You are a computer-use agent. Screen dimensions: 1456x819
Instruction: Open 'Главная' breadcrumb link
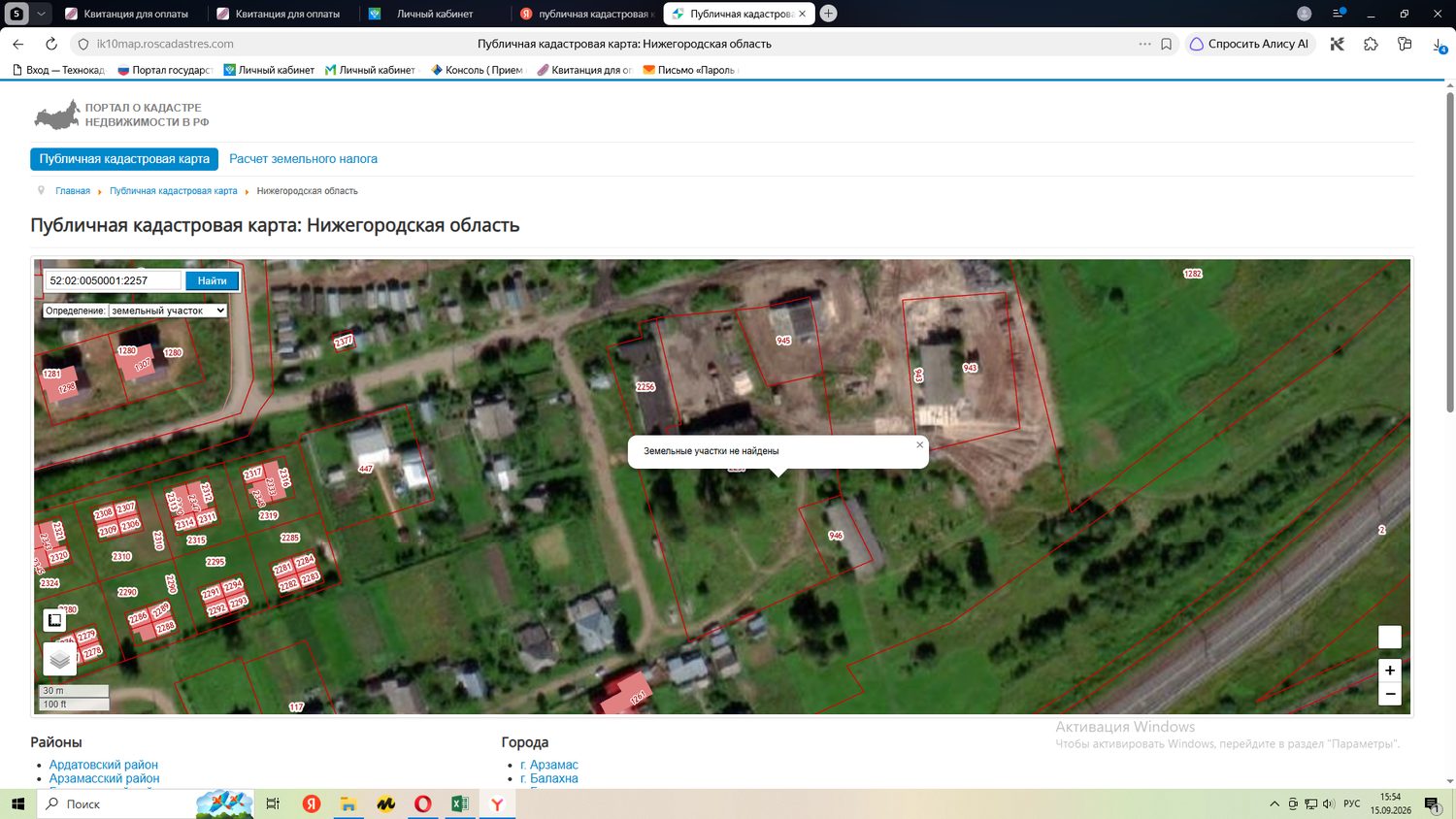coord(73,191)
